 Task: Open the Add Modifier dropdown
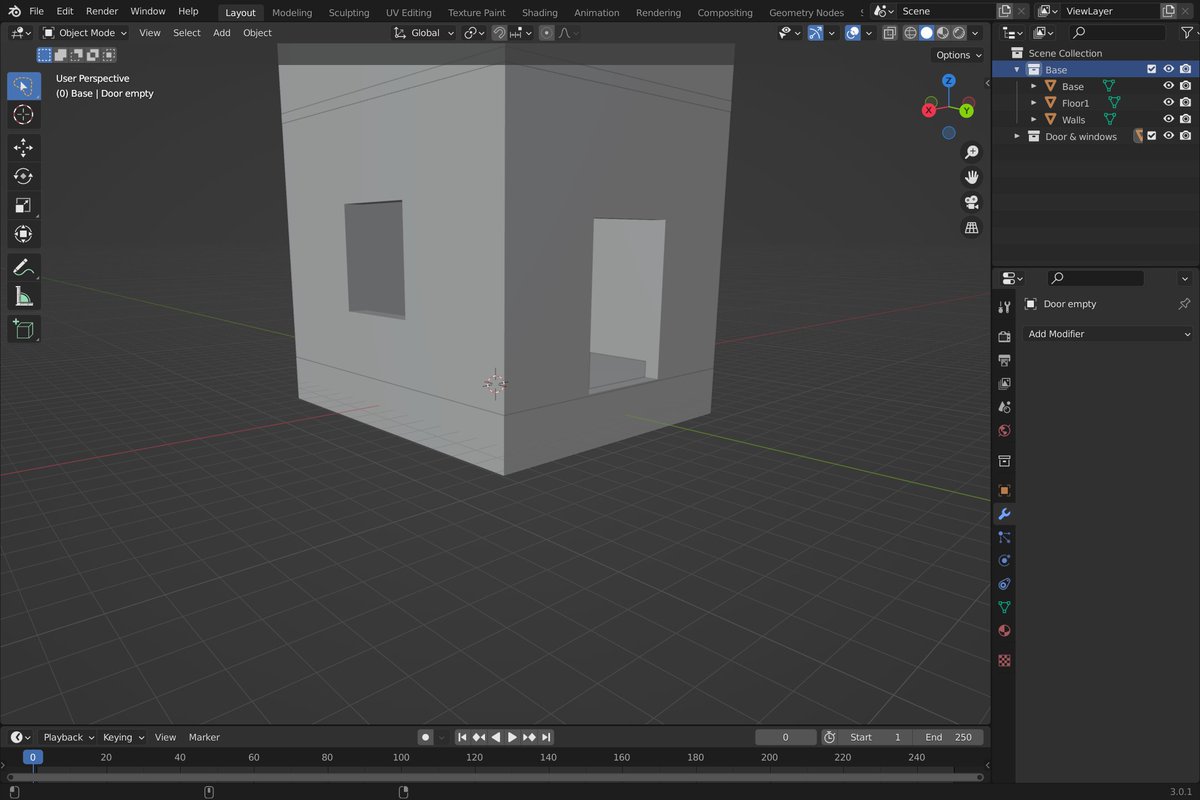click(x=1109, y=334)
